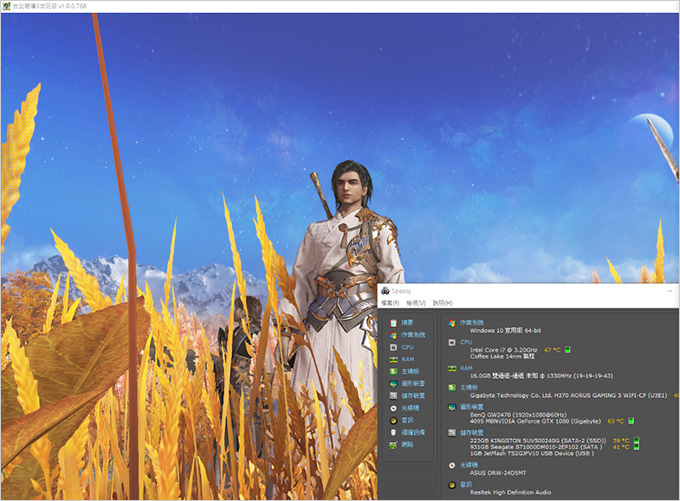Click 光碟機 heading link in summary panel
Screen dimensions: 680x501
(x=469, y=465)
